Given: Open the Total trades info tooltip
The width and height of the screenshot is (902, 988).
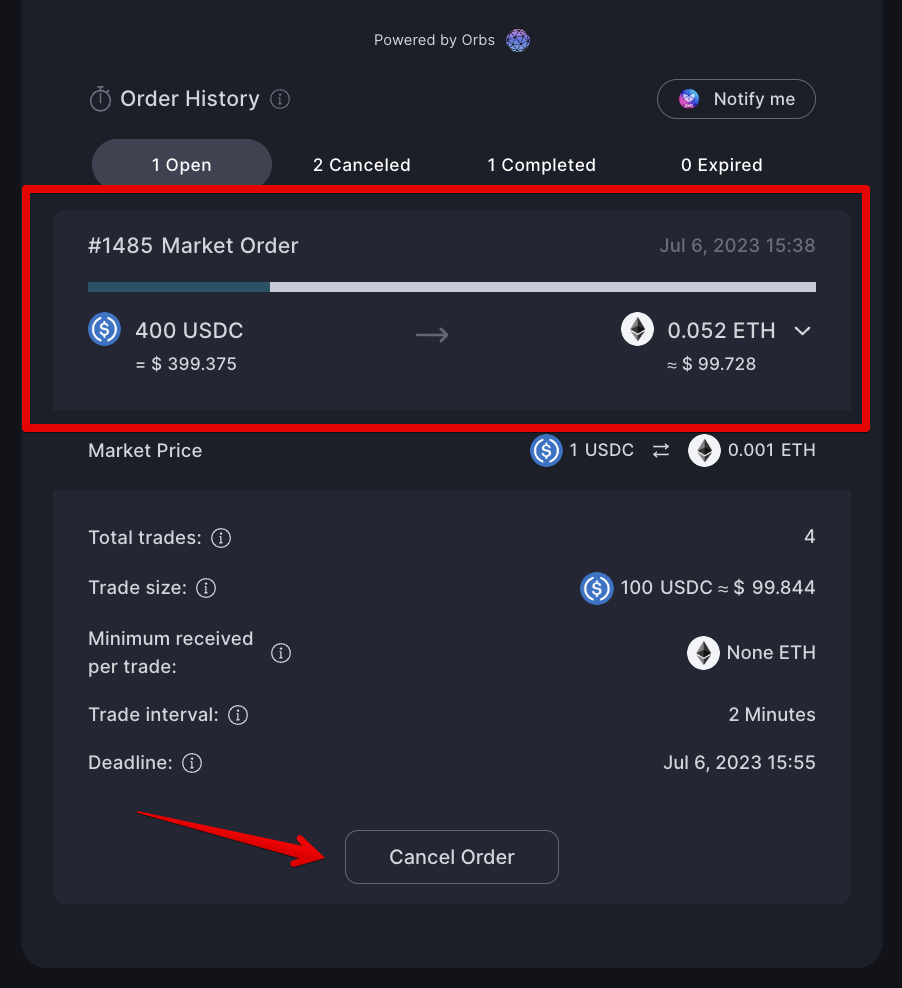Looking at the screenshot, I should tap(220, 538).
